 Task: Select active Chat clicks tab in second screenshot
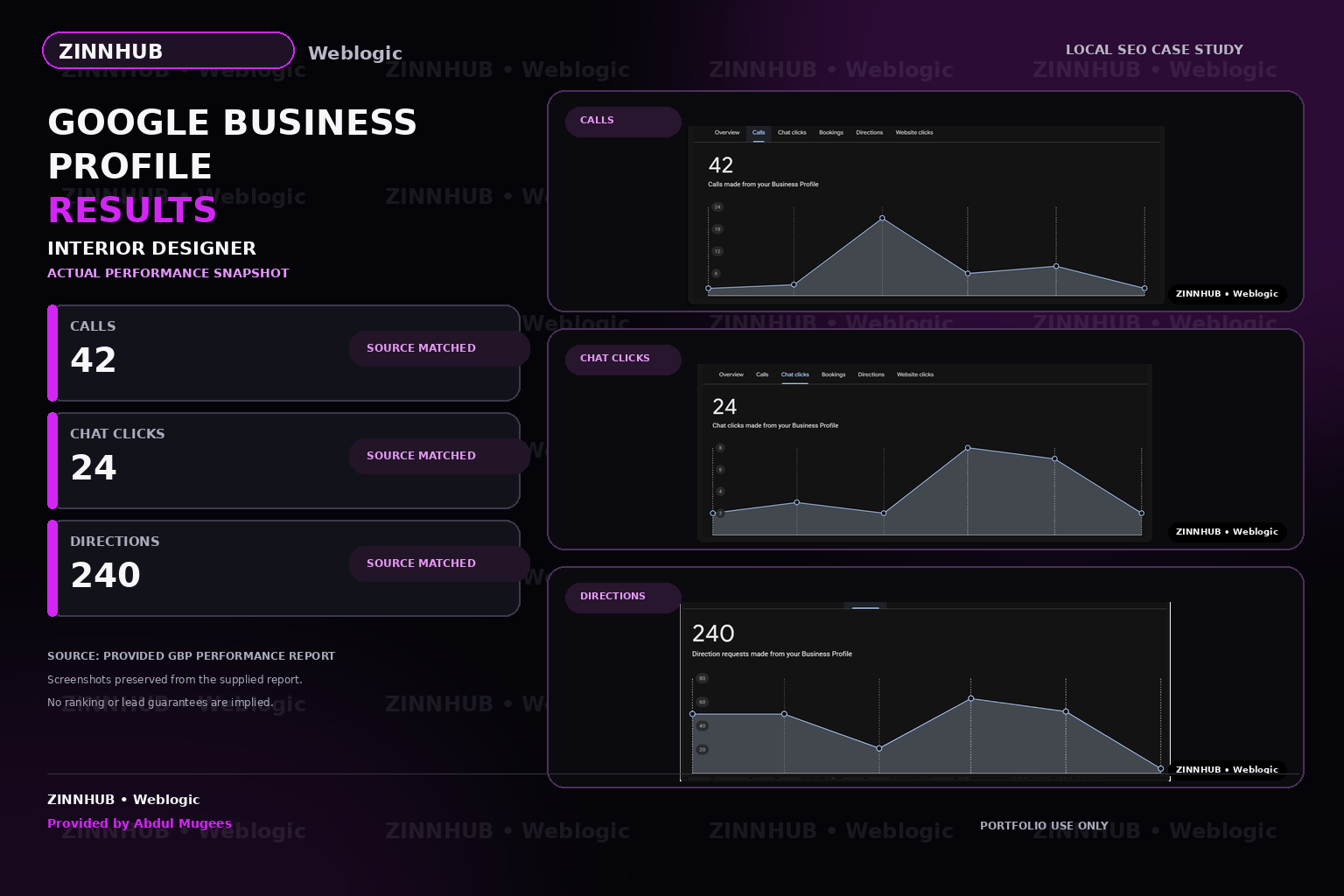tap(795, 374)
